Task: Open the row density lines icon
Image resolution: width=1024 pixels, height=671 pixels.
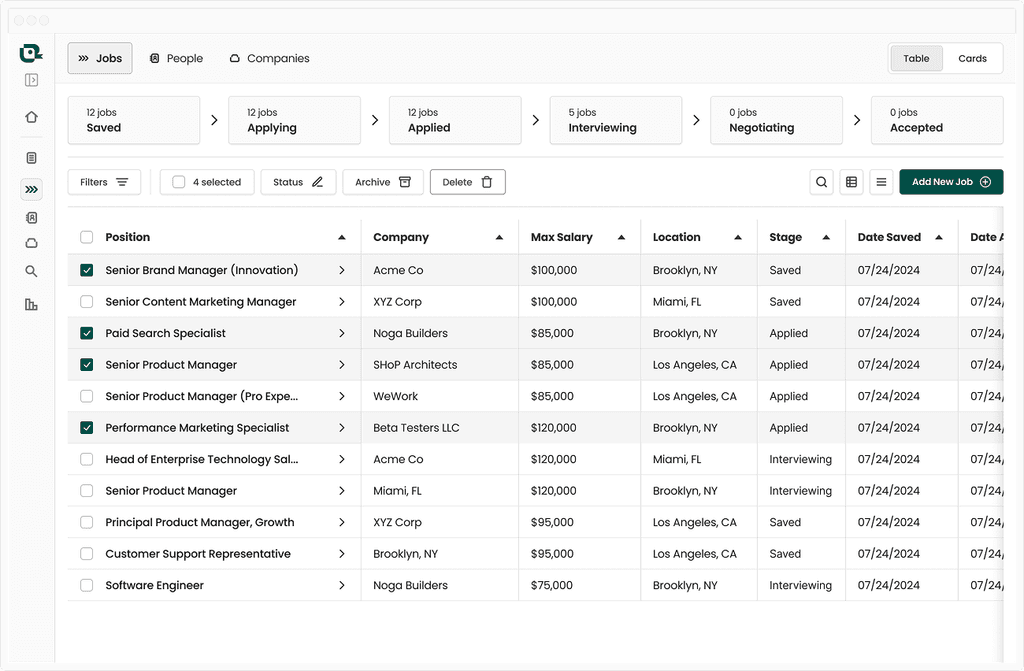Action: [881, 182]
